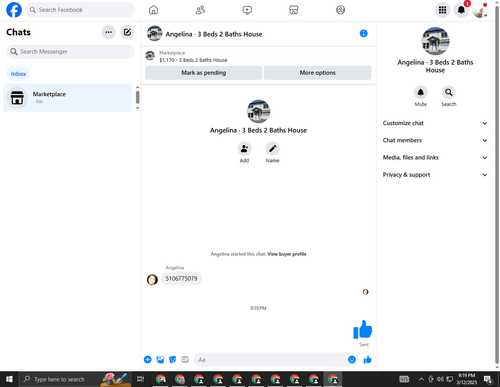Click the More options button
500x387 pixels.
317,73
